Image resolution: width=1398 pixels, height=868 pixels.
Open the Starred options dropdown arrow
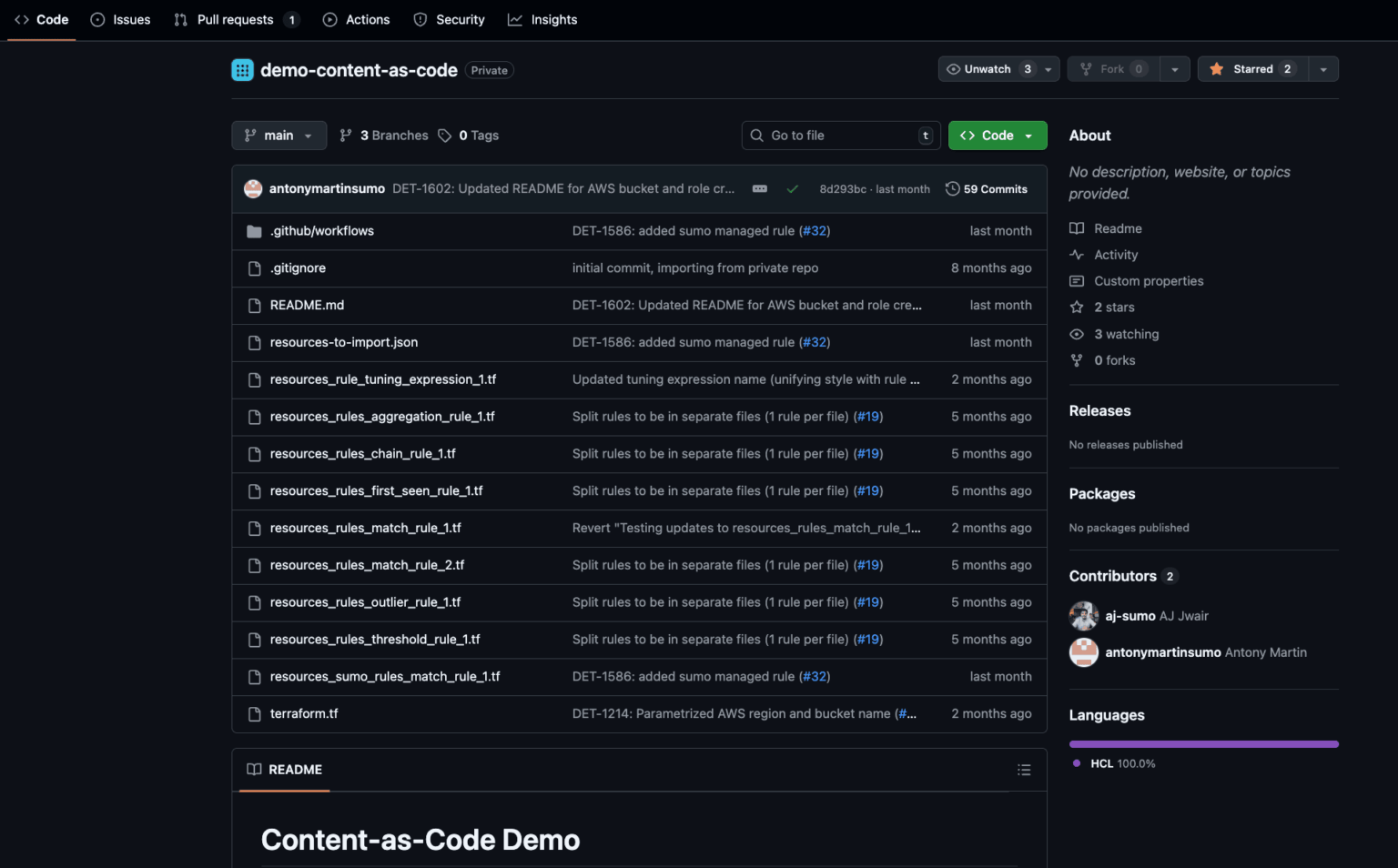tap(1324, 68)
